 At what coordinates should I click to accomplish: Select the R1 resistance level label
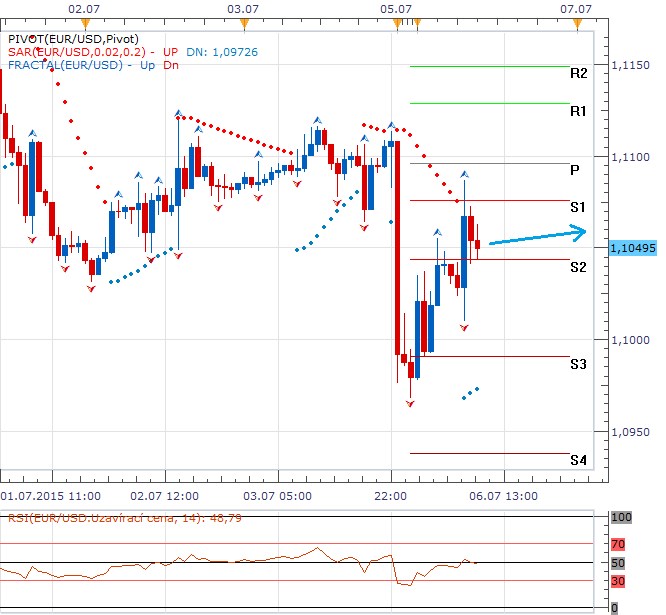[x=578, y=111]
